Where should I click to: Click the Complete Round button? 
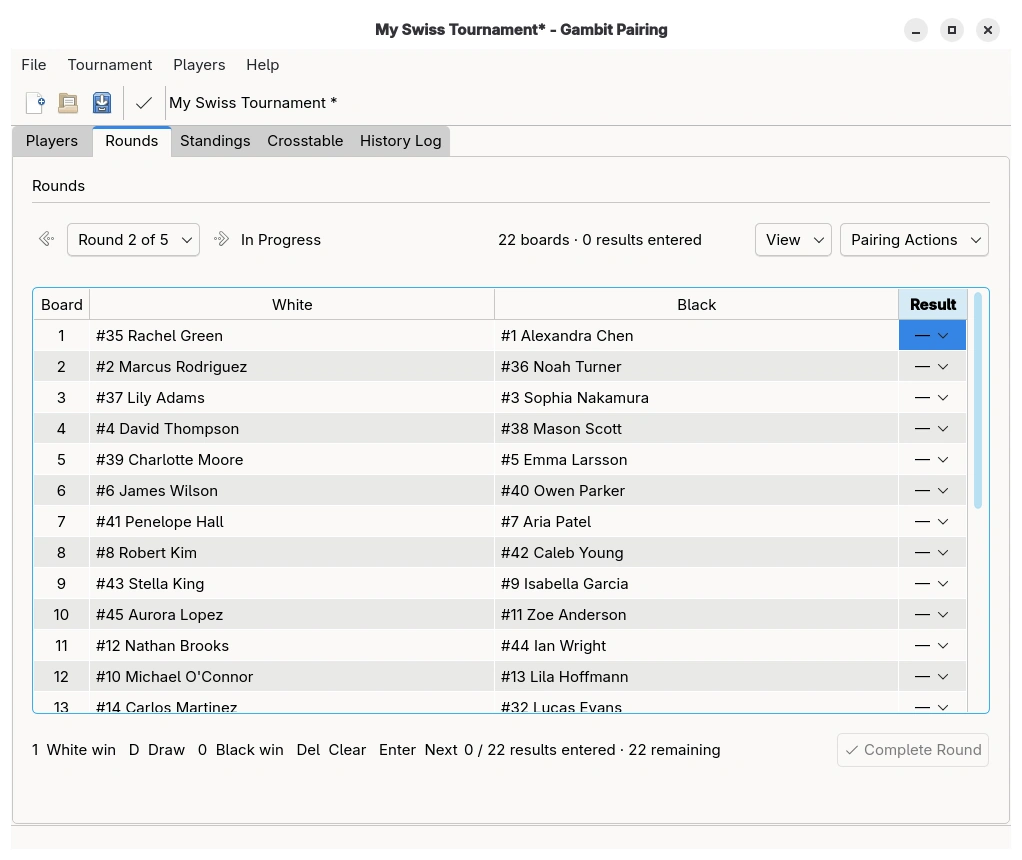tap(913, 750)
